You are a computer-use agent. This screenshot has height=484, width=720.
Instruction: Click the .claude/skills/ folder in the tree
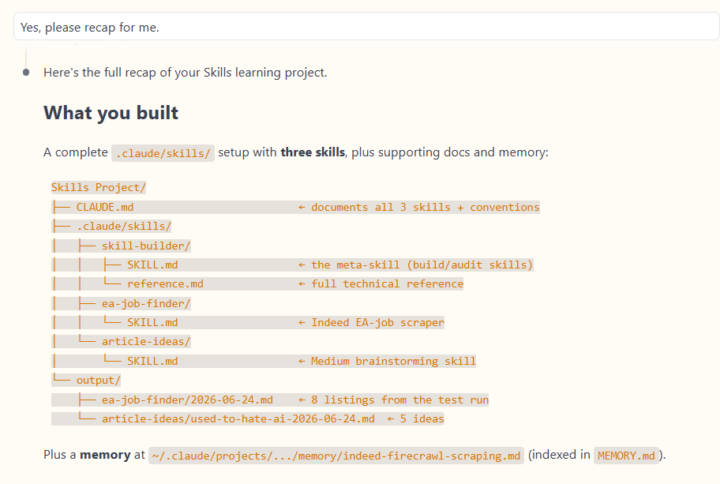tap(124, 226)
